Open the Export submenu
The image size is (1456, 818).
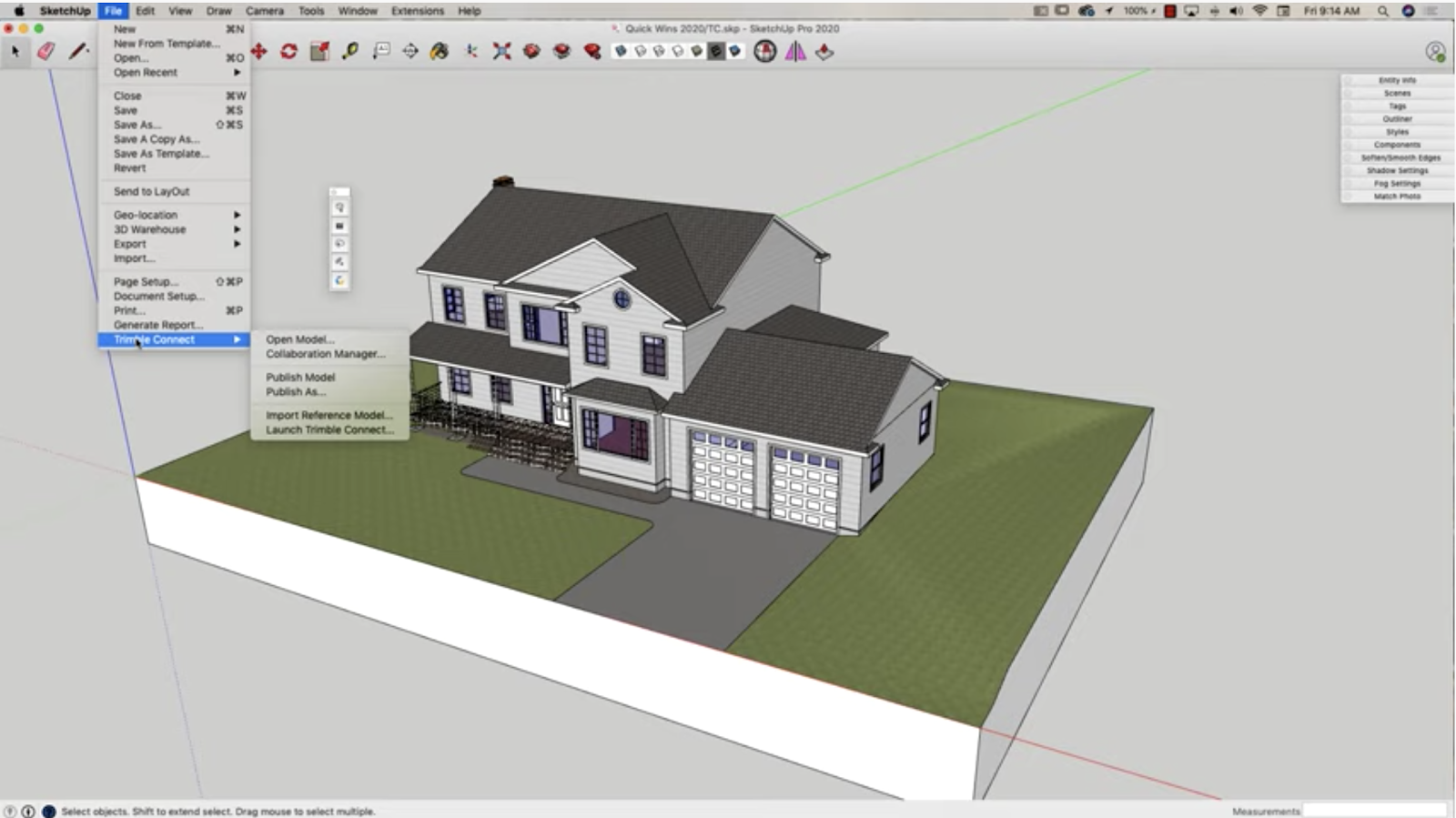pos(174,244)
